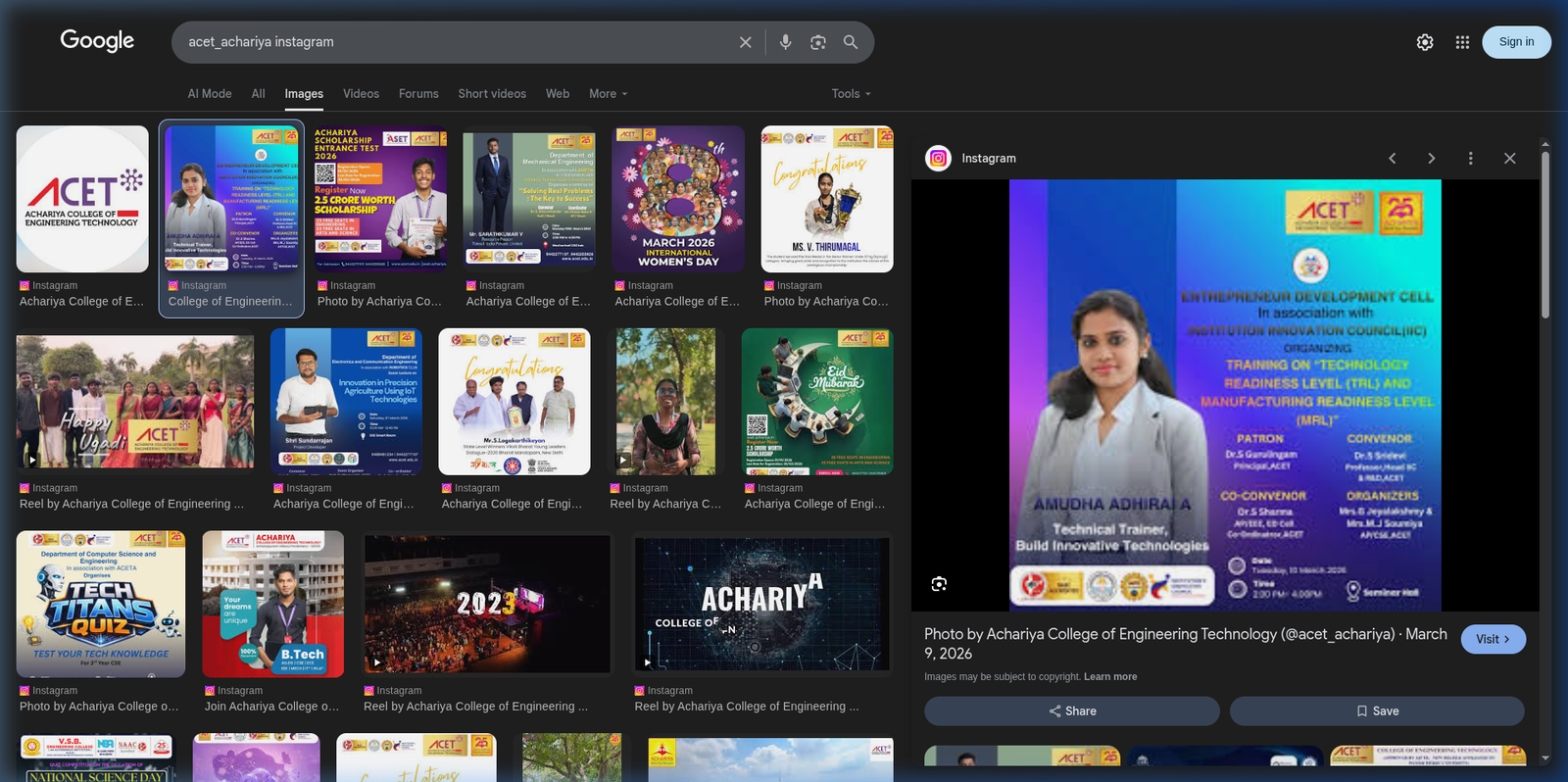This screenshot has width=1568, height=782.
Task: Switch to AI Mode tab
Action: (x=210, y=94)
